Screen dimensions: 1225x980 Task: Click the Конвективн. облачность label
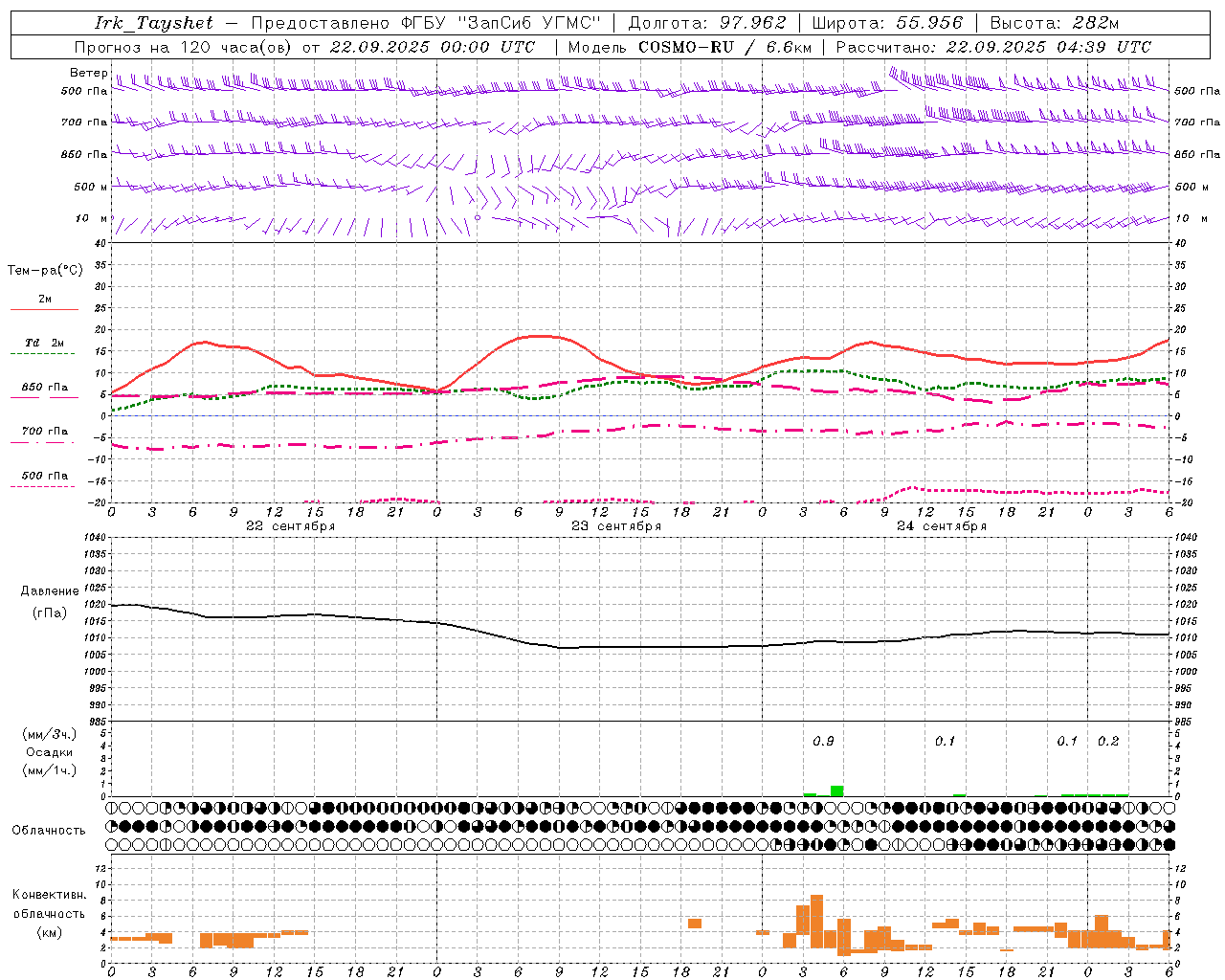(49, 903)
